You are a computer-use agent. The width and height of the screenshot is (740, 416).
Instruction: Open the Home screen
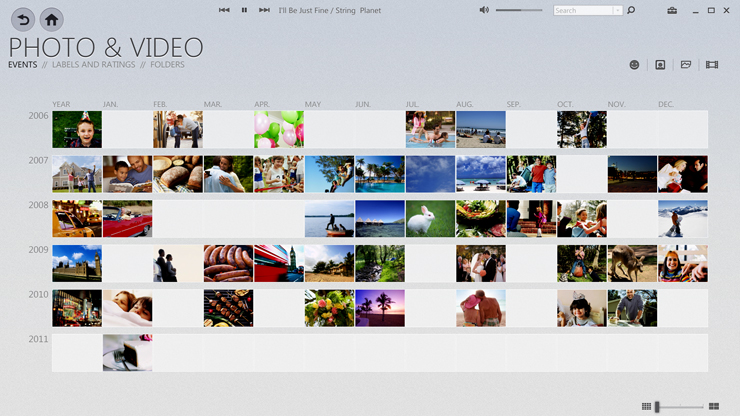(x=51, y=19)
